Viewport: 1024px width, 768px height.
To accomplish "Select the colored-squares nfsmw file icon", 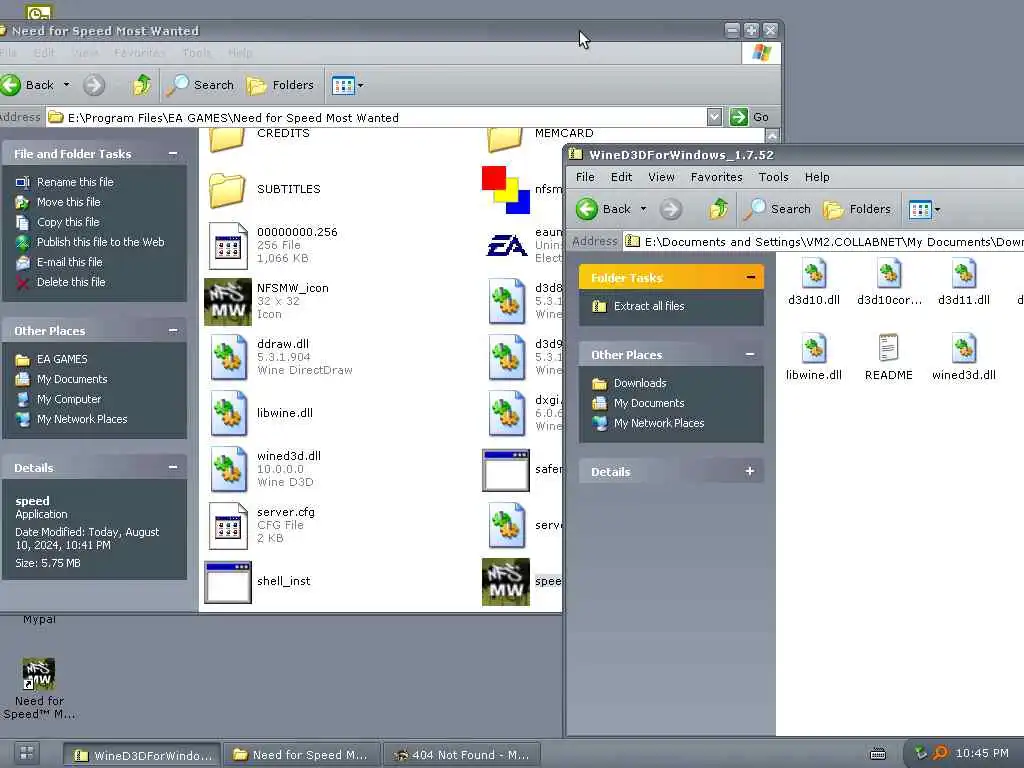I will [506, 189].
